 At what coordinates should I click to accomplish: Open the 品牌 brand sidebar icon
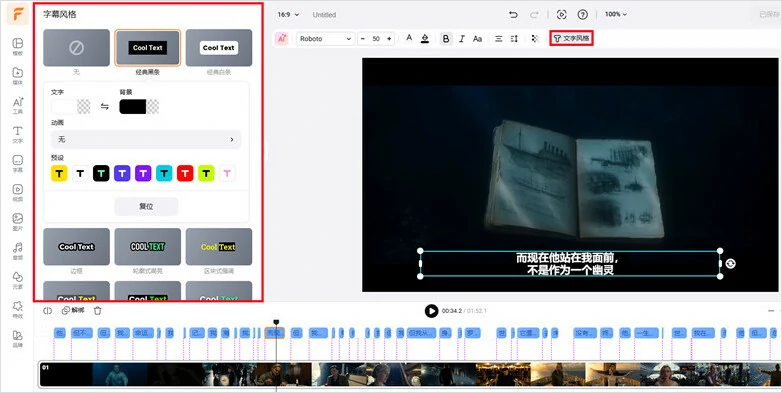[17, 338]
